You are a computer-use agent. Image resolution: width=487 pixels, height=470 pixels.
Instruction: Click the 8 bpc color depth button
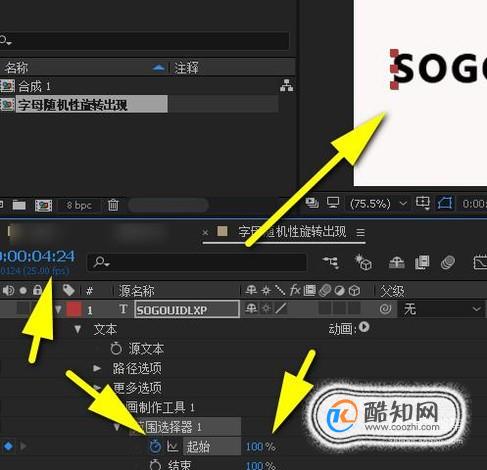[79, 205]
